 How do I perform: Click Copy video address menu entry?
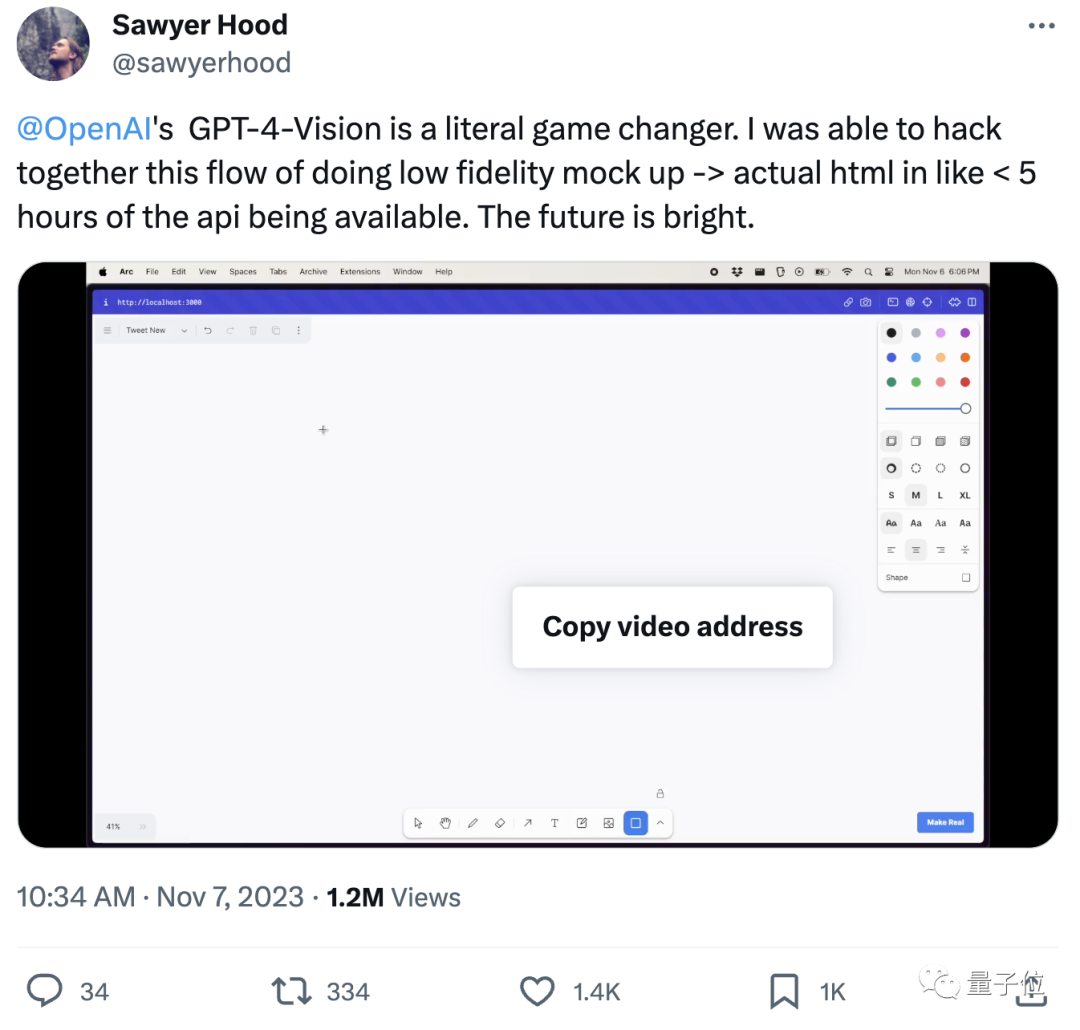tap(672, 627)
